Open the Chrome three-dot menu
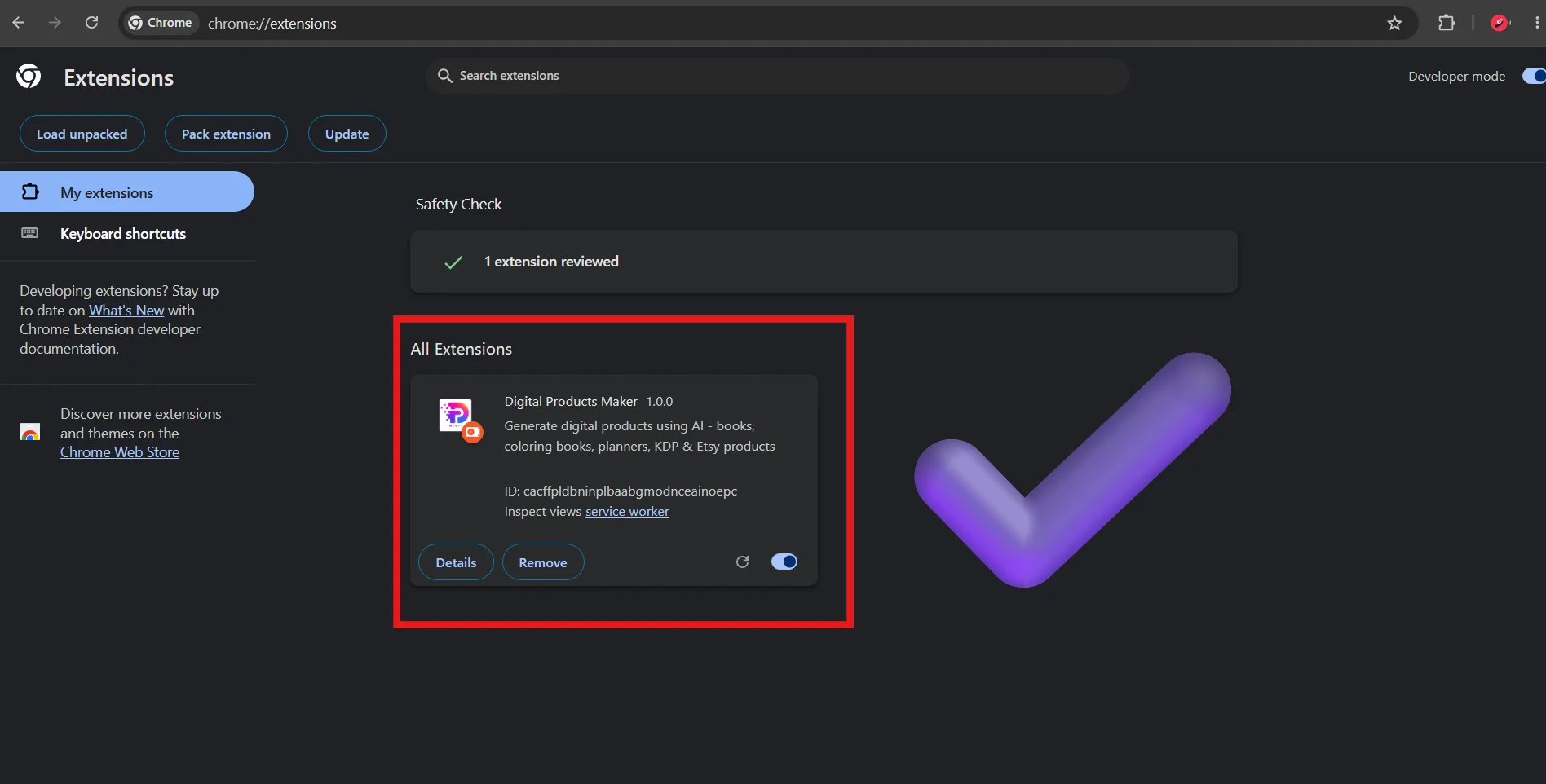The width and height of the screenshot is (1546, 784). 1537,23
